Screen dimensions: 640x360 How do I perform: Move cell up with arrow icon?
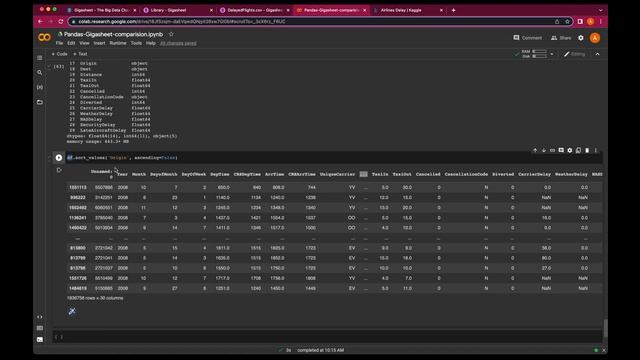click(535, 151)
